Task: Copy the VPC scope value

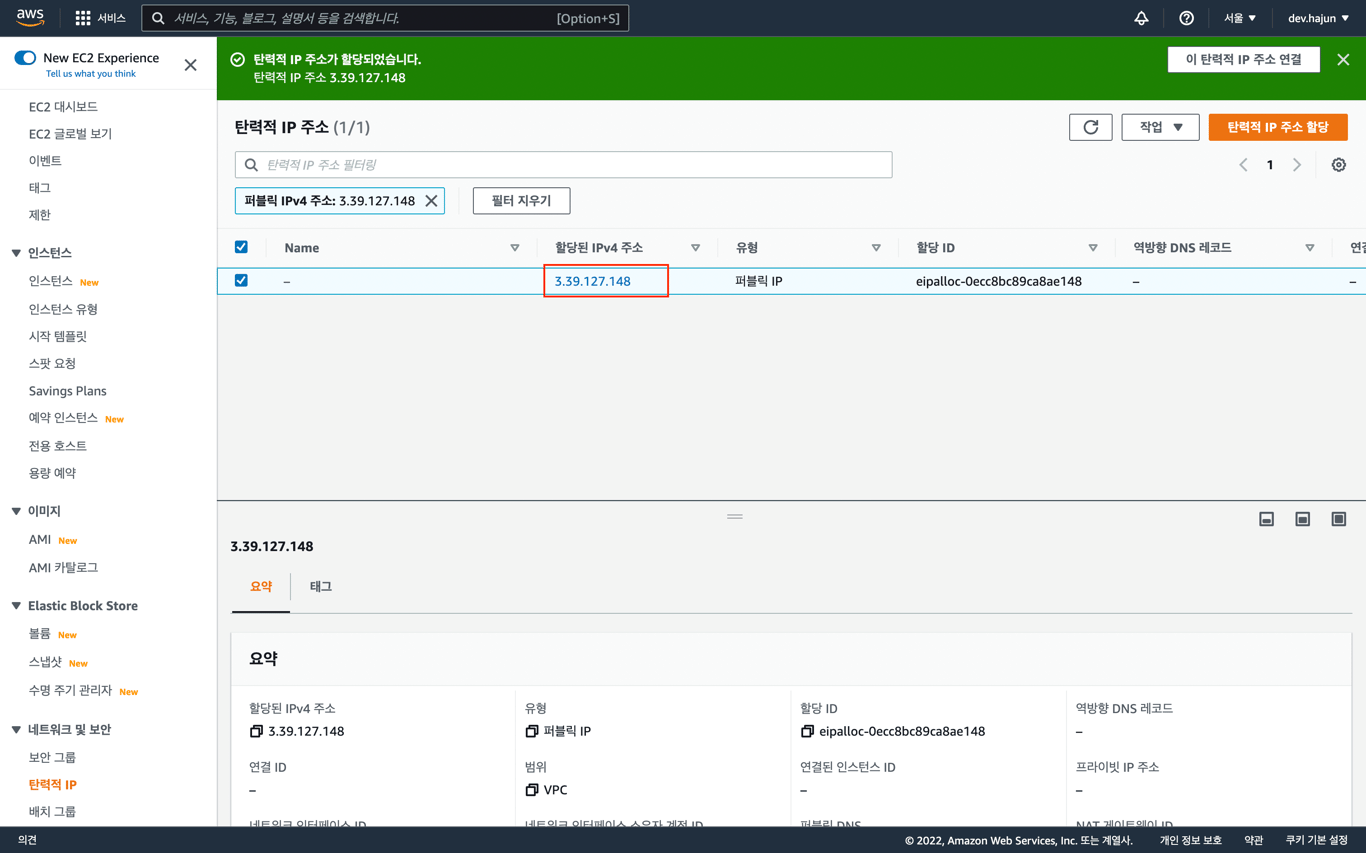Action: coord(532,790)
